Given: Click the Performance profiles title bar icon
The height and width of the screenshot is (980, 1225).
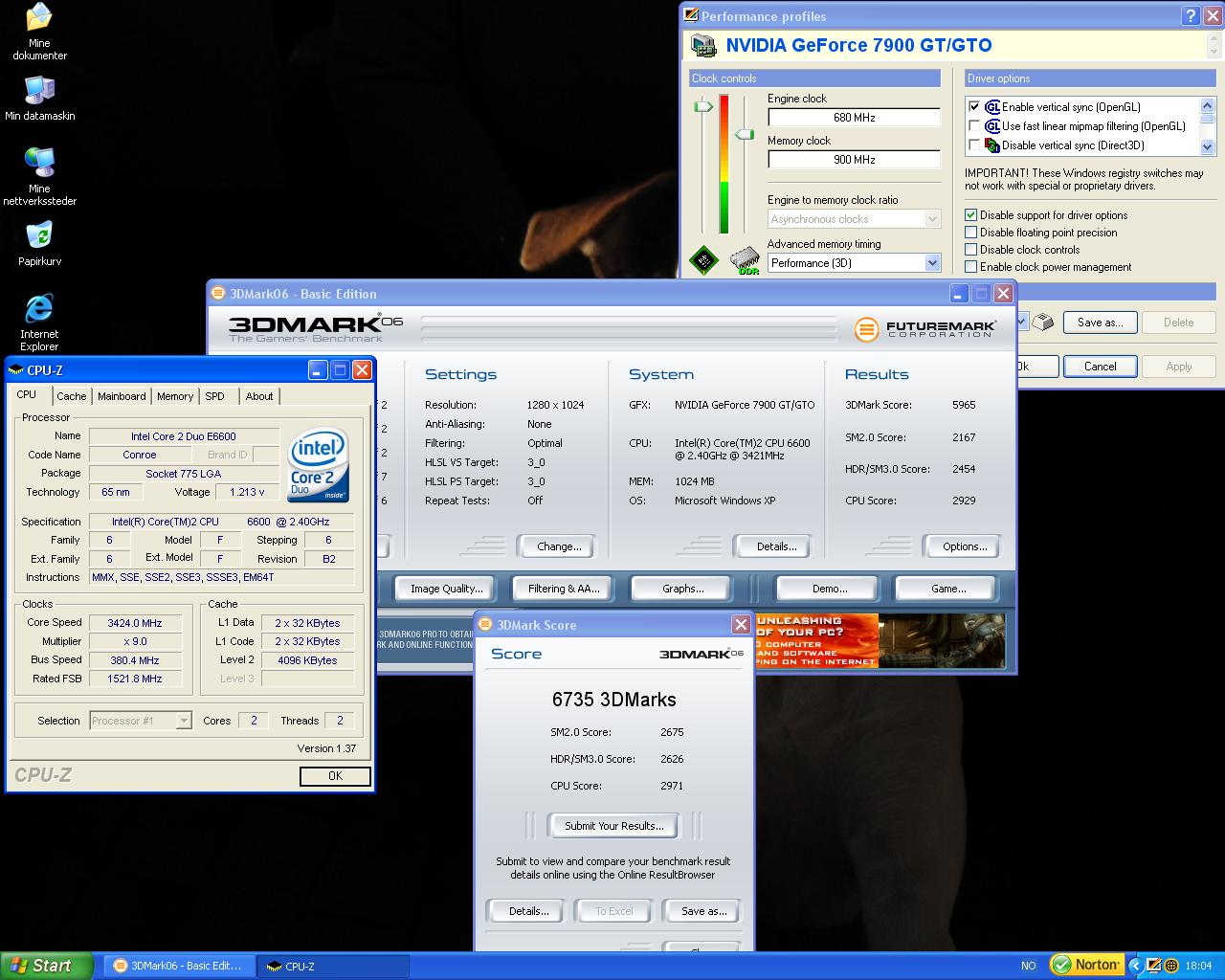Looking at the screenshot, I should [691, 15].
